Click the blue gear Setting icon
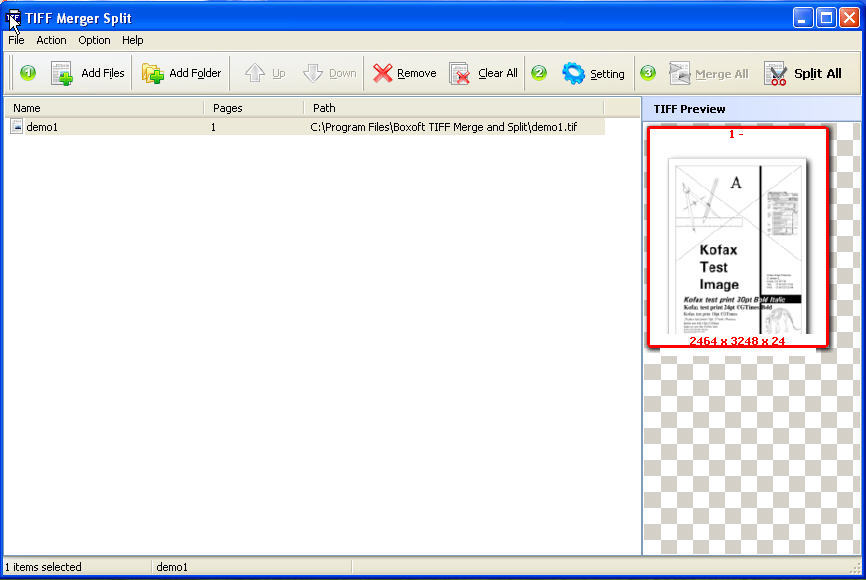The width and height of the screenshot is (866, 580). [573, 73]
